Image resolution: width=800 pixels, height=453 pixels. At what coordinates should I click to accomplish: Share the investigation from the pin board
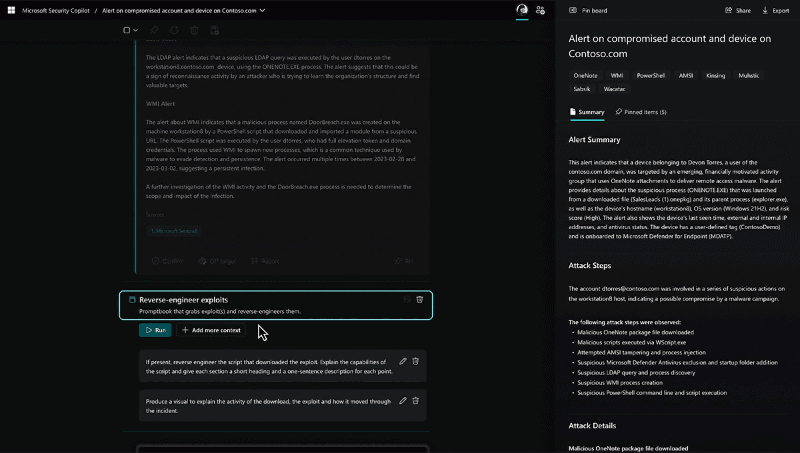[737, 10]
